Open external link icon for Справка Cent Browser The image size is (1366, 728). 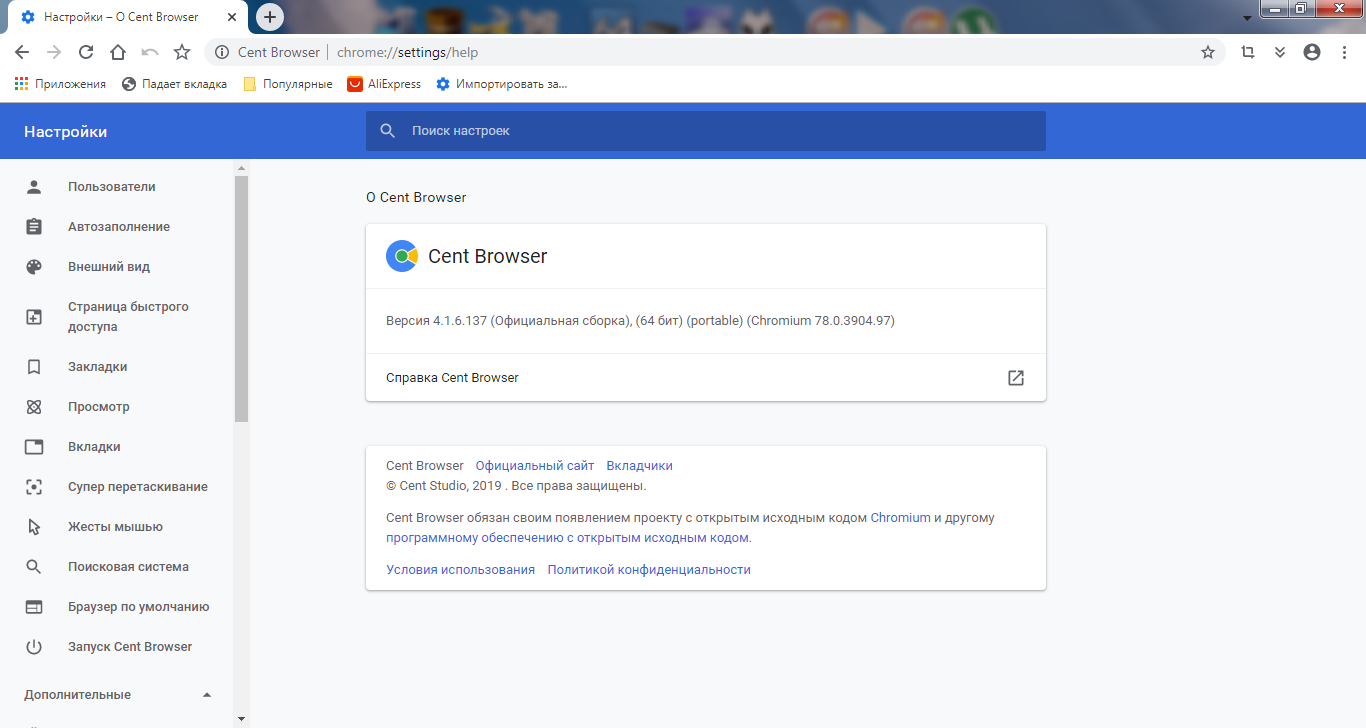(x=1015, y=378)
